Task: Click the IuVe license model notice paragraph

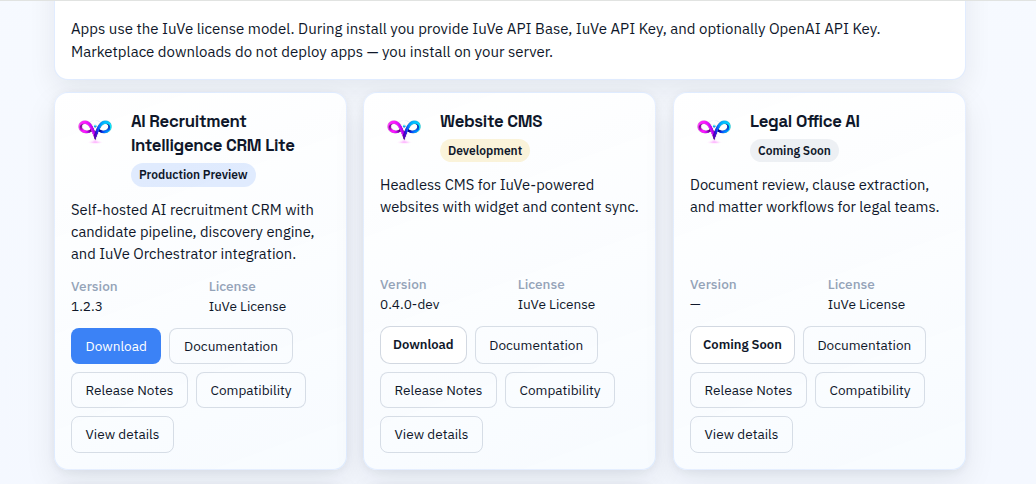Action: pyautogui.click(x=476, y=40)
